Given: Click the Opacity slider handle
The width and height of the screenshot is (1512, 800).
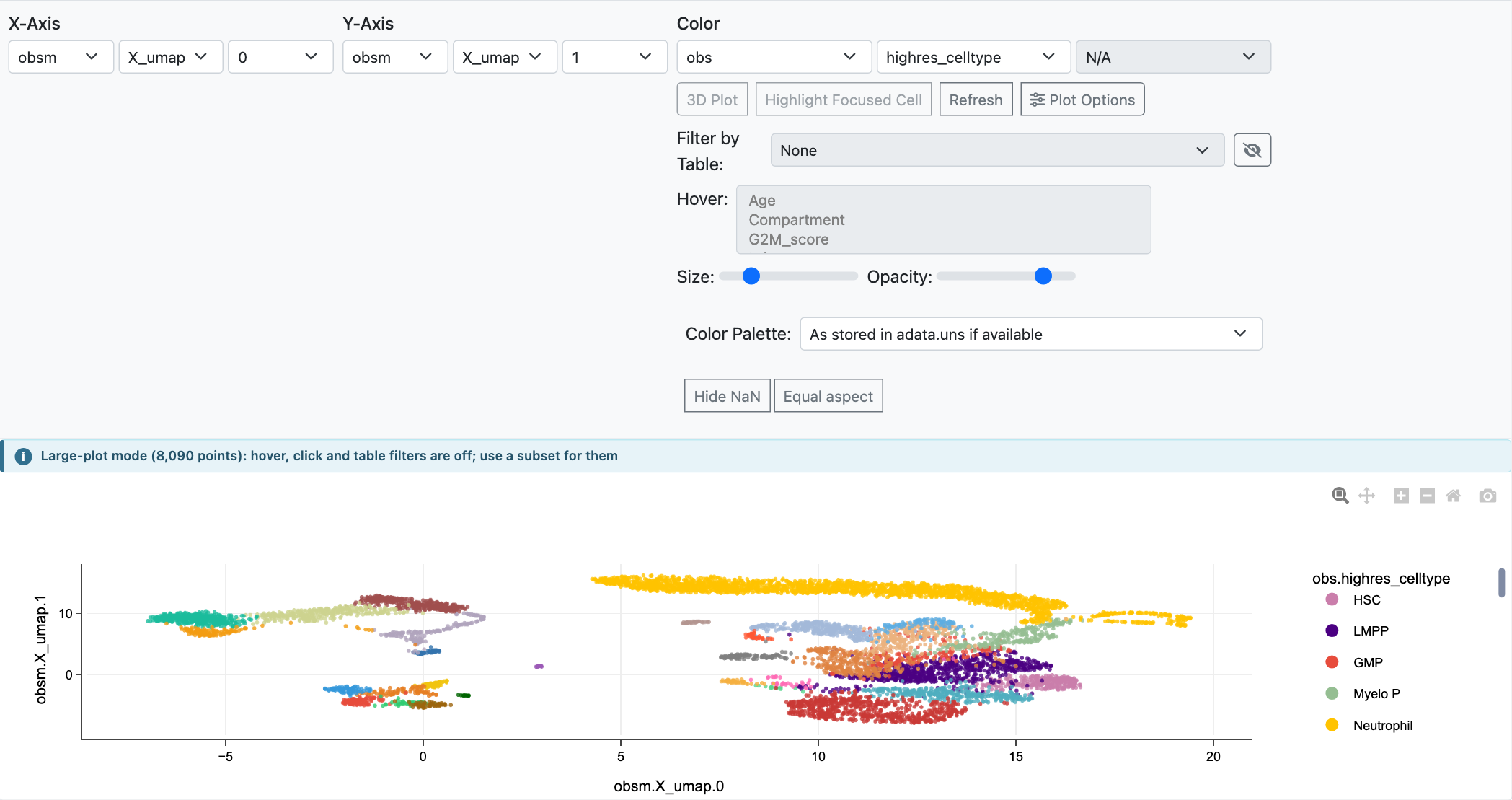Looking at the screenshot, I should (x=1043, y=276).
